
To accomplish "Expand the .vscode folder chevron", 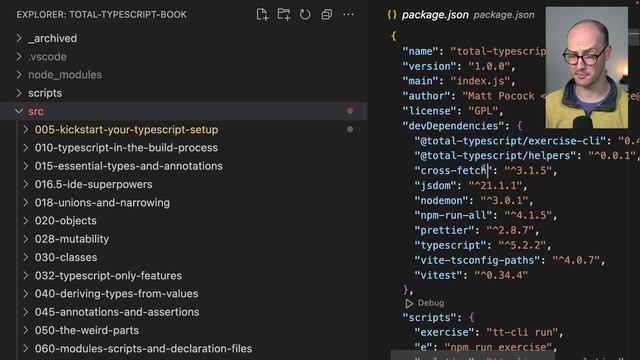I will pos(19,57).
